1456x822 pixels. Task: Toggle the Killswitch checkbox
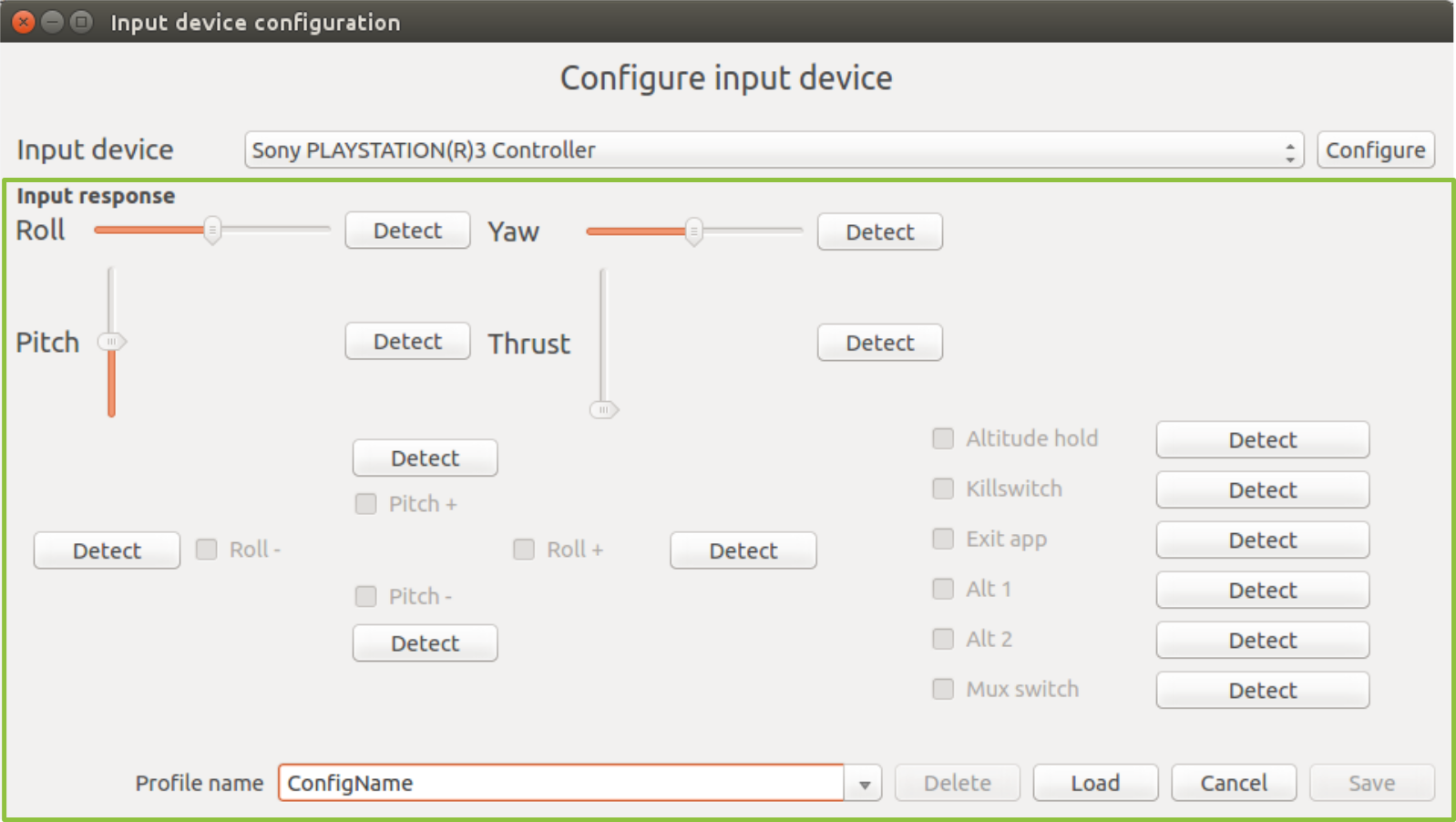point(942,488)
